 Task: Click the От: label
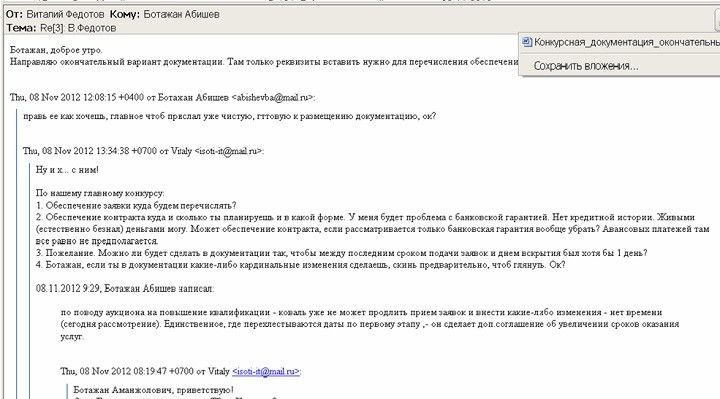pos(14,14)
